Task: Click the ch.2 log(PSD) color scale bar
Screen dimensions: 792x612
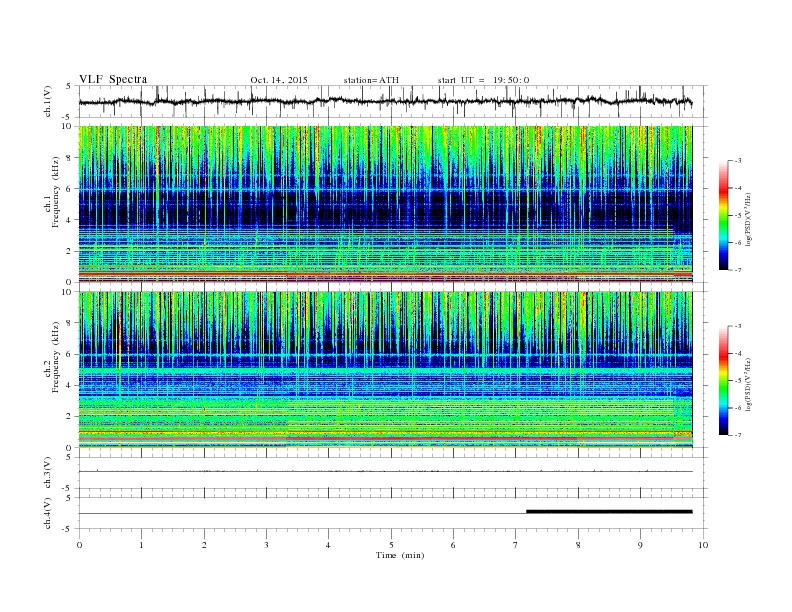Action: pos(723,381)
